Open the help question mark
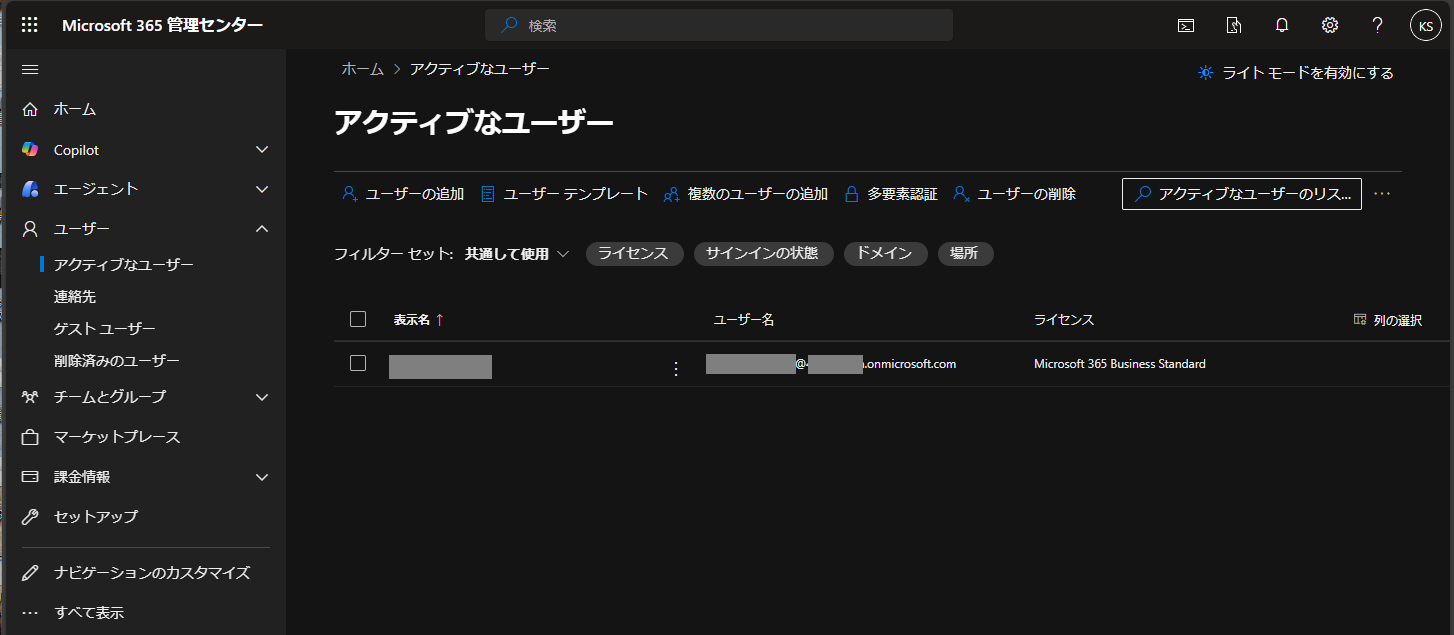This screenshot has height=635, width=1454. [x=1377, y=26]
